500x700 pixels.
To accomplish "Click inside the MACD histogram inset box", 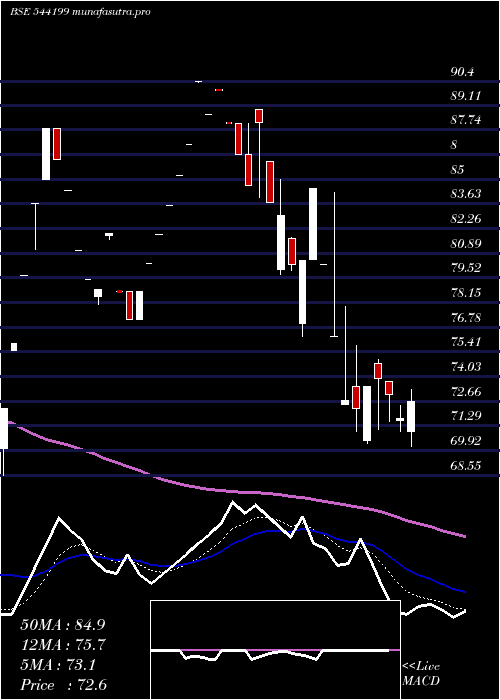I will pyautogui.click(x=275, y=650).
